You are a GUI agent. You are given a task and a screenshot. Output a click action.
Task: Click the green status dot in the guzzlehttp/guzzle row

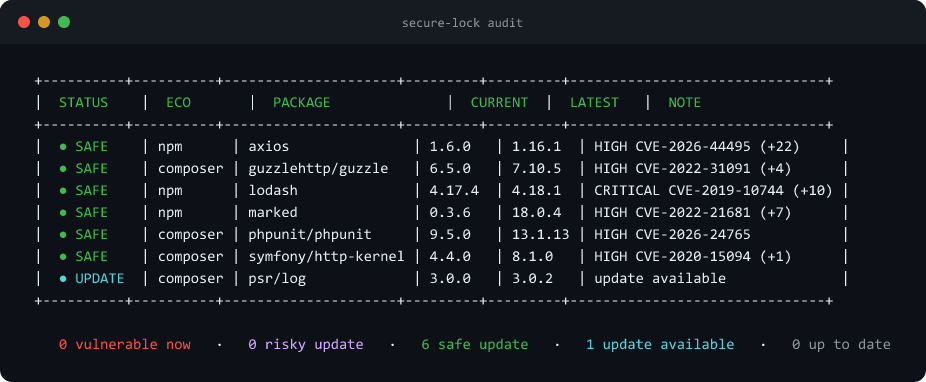tap(63, 169)
